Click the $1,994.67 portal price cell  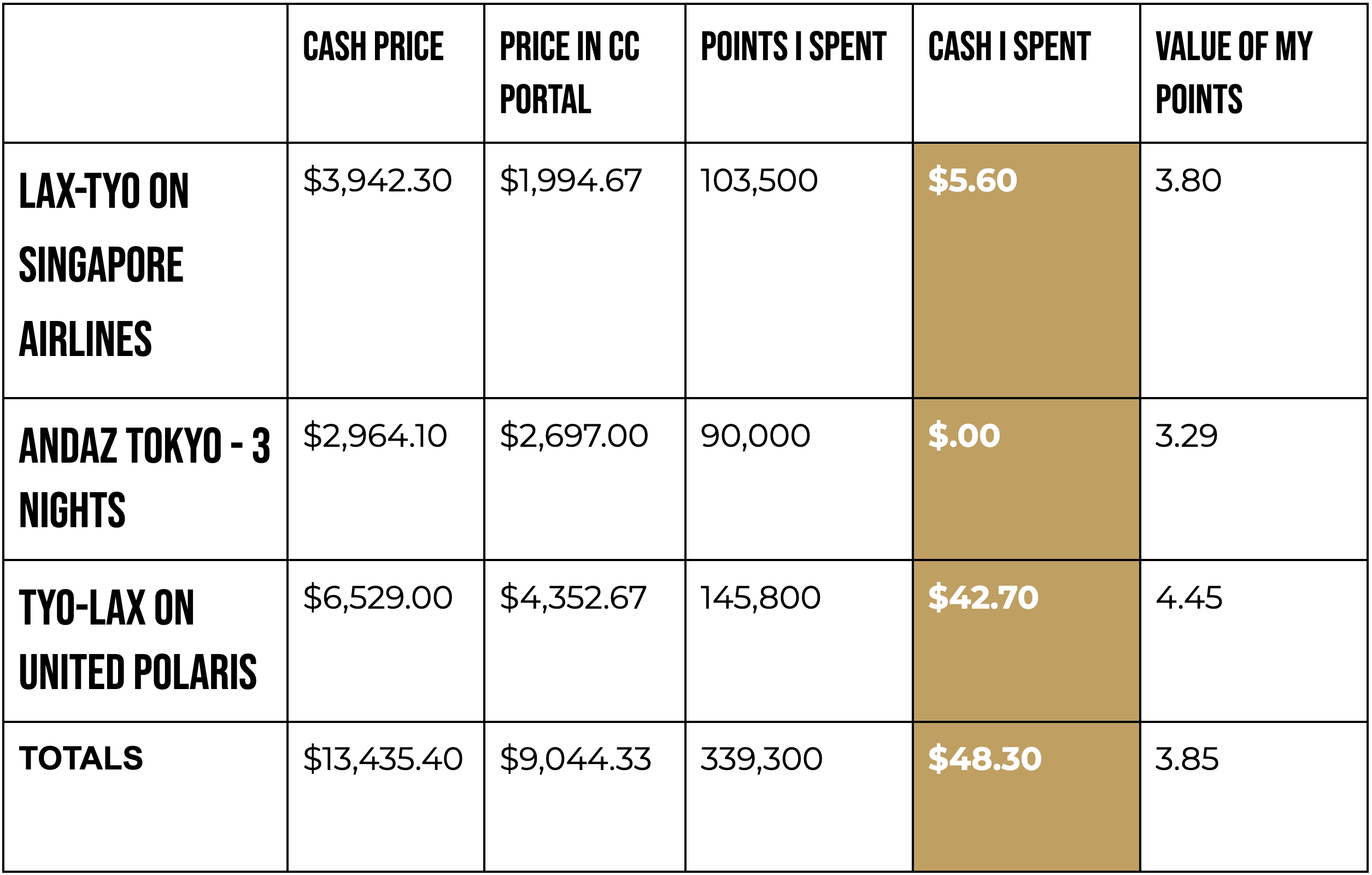pos(570,180)
